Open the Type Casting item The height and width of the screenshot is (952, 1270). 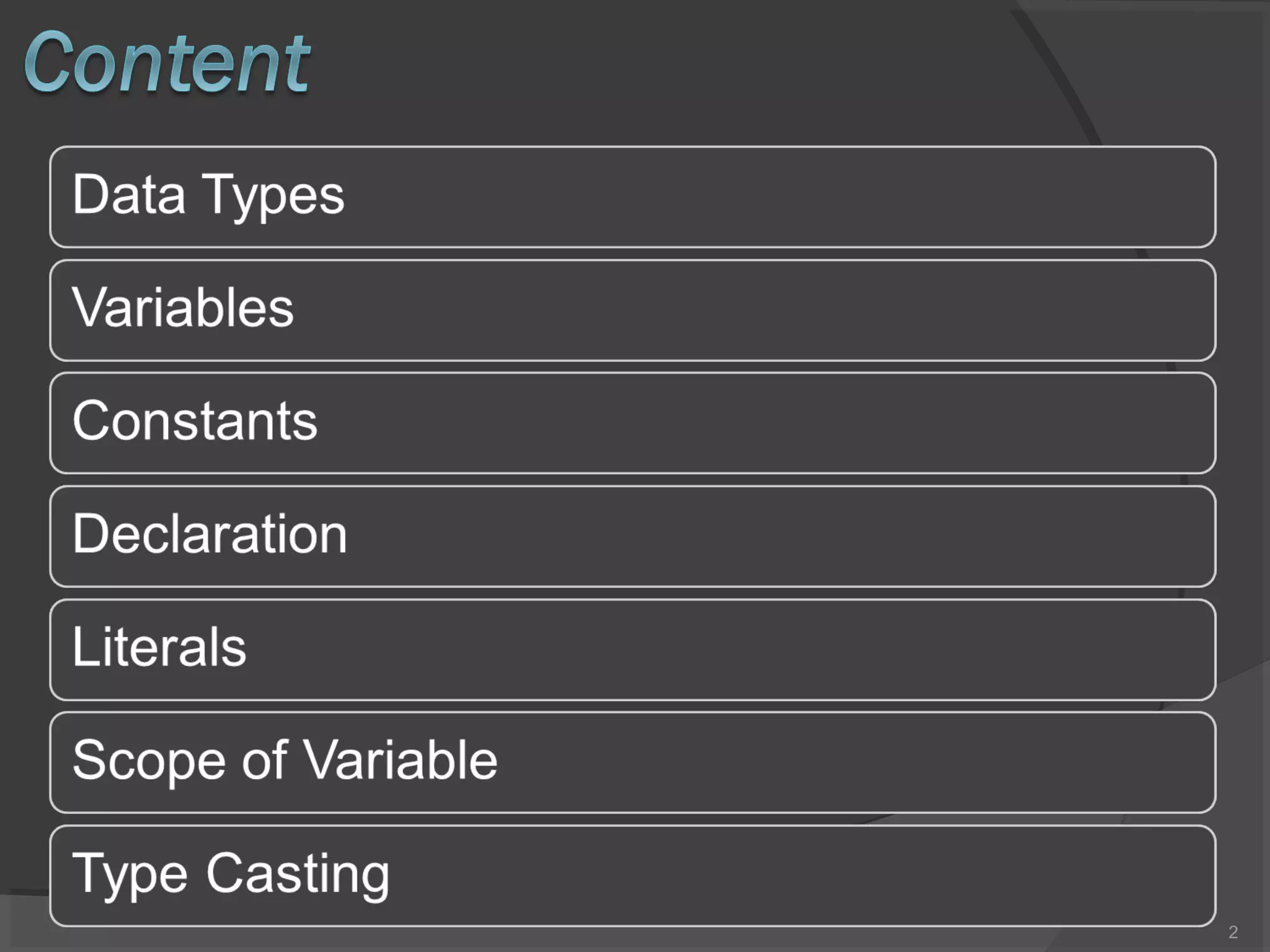click(x=633, y=876)
